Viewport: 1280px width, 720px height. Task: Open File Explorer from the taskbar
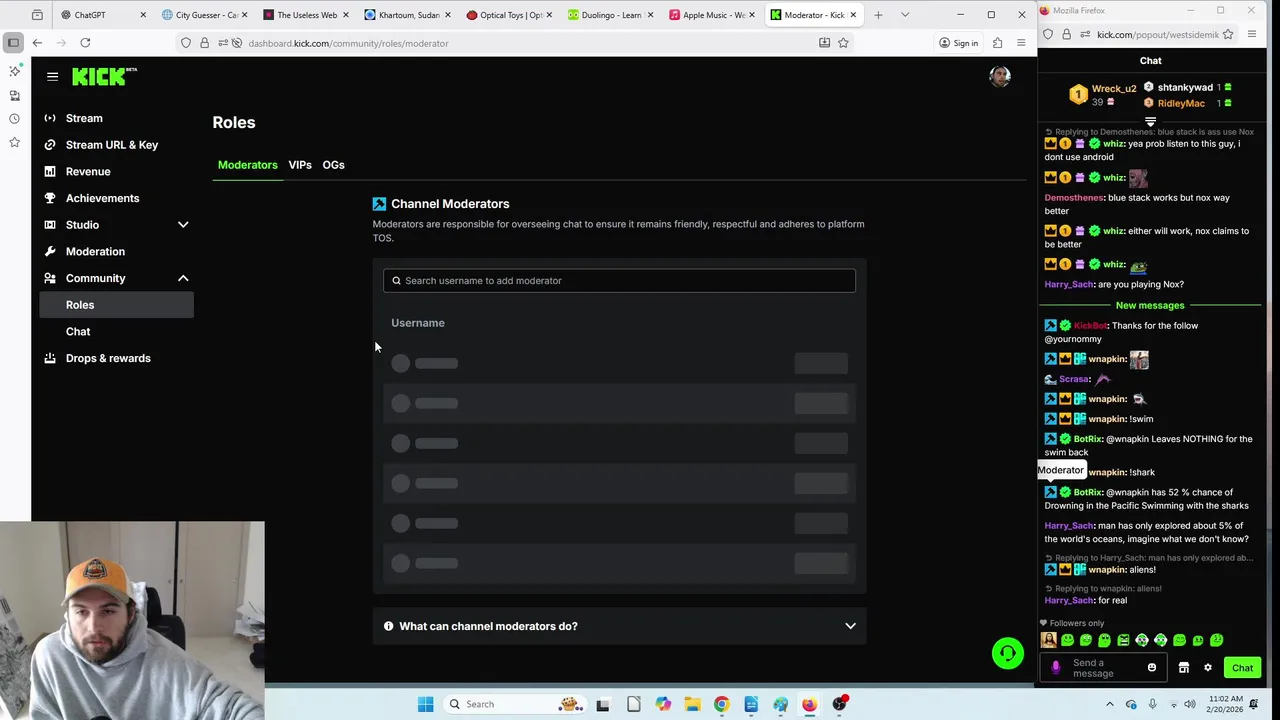tap(692, 704)
